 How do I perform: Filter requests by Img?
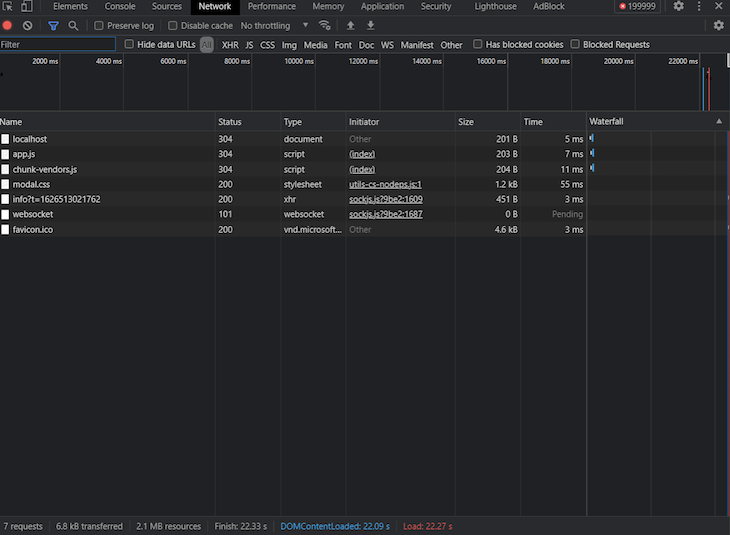point(289,45)
